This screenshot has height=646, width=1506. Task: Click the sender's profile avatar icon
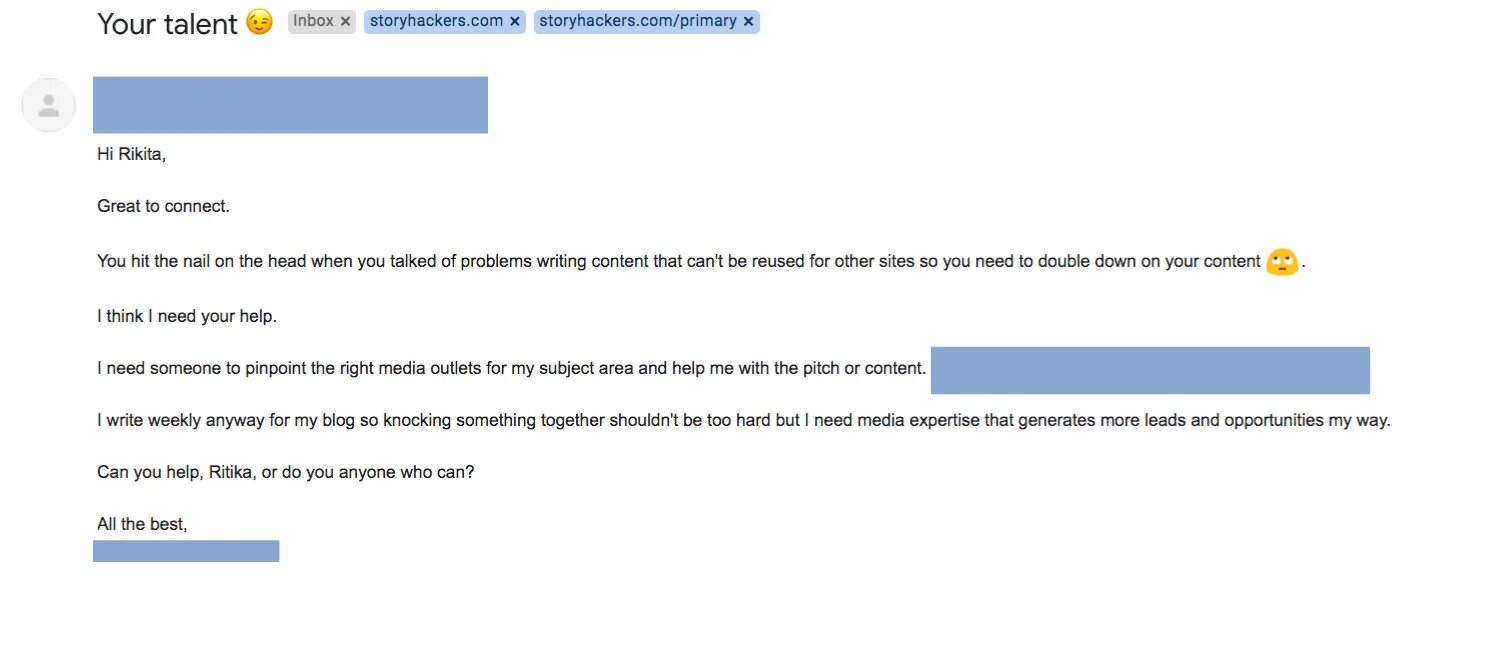[x=48, y=105]
